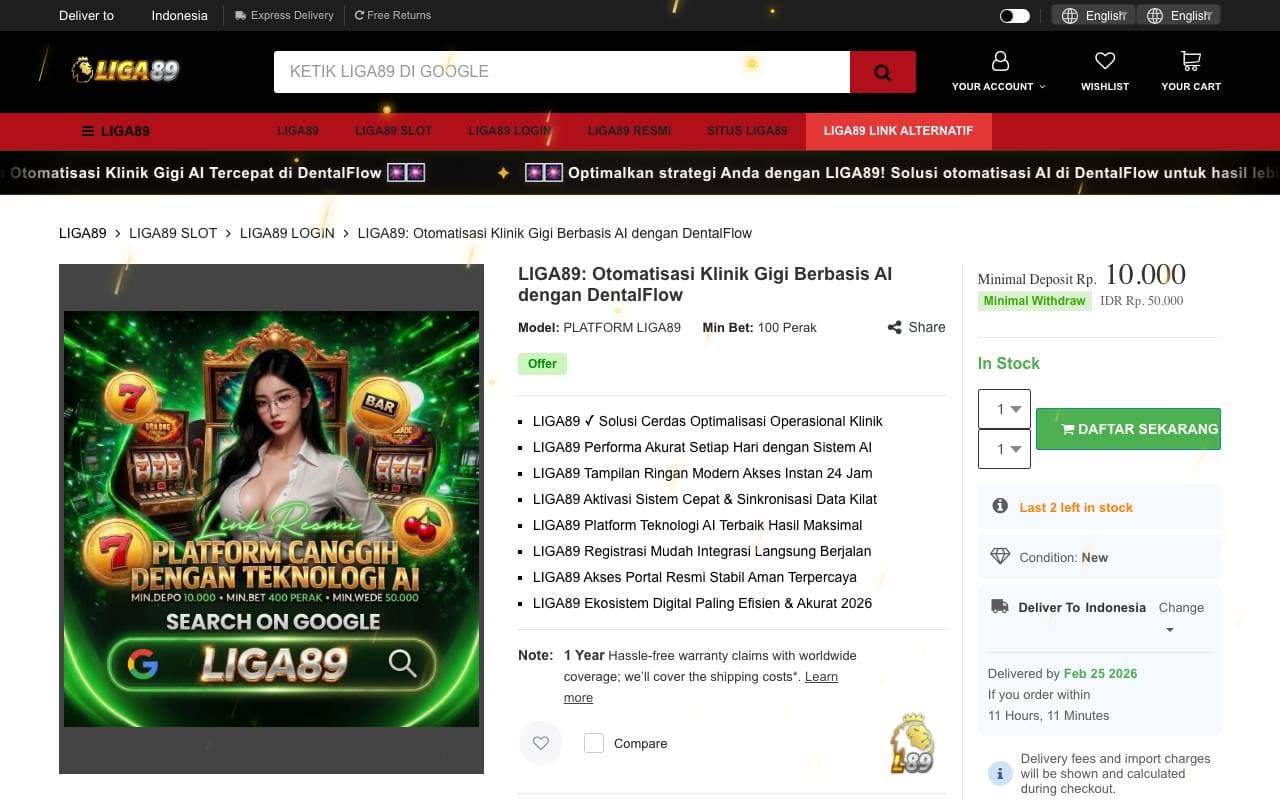Click the info icon beside Last 2 left

(x=1000, y=506)
